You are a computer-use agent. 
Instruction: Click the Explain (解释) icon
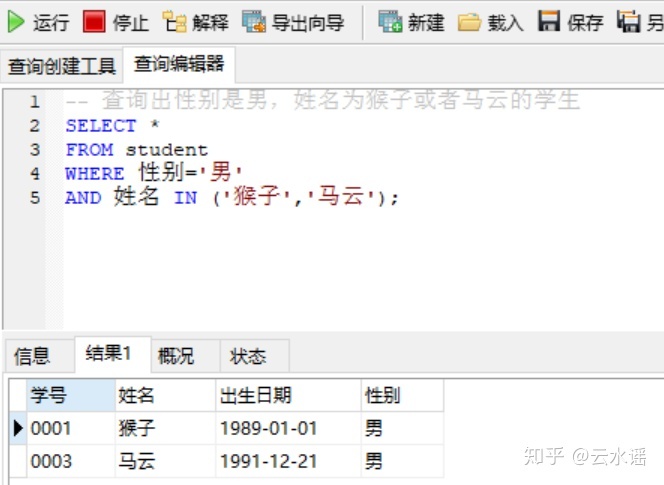(x=174, y=22)
